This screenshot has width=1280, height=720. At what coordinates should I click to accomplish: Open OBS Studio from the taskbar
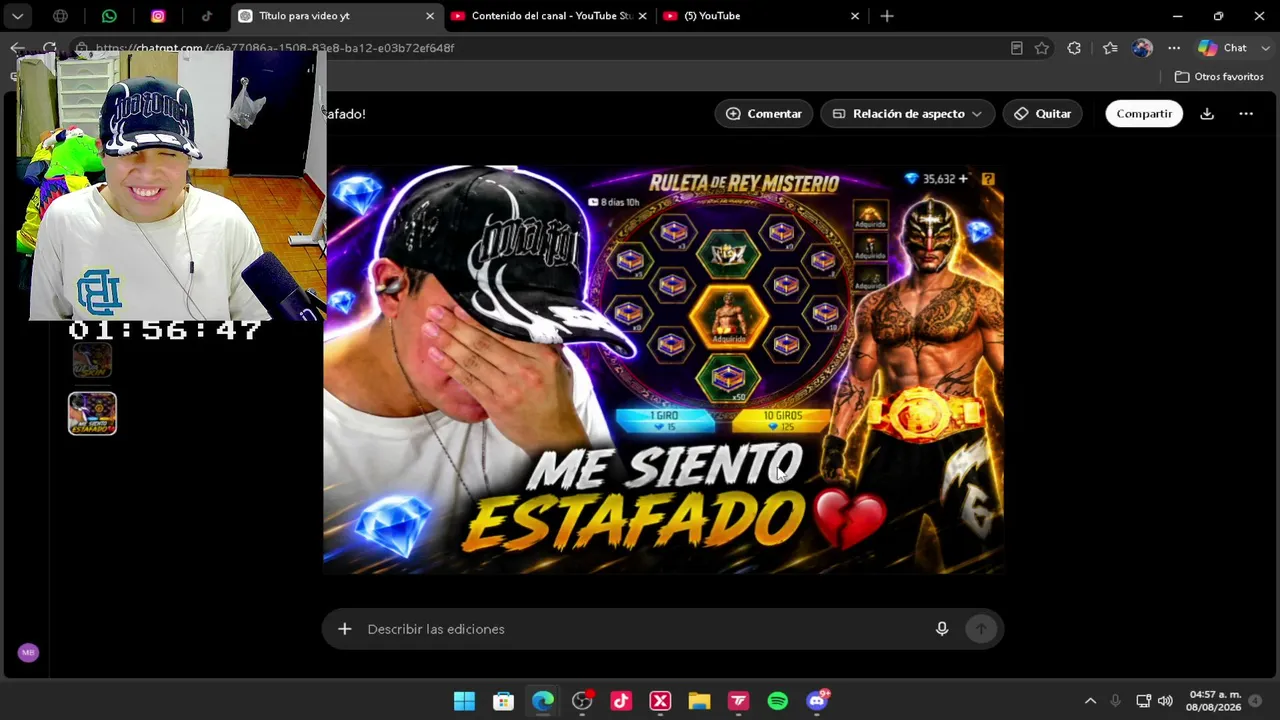[582, 701]
